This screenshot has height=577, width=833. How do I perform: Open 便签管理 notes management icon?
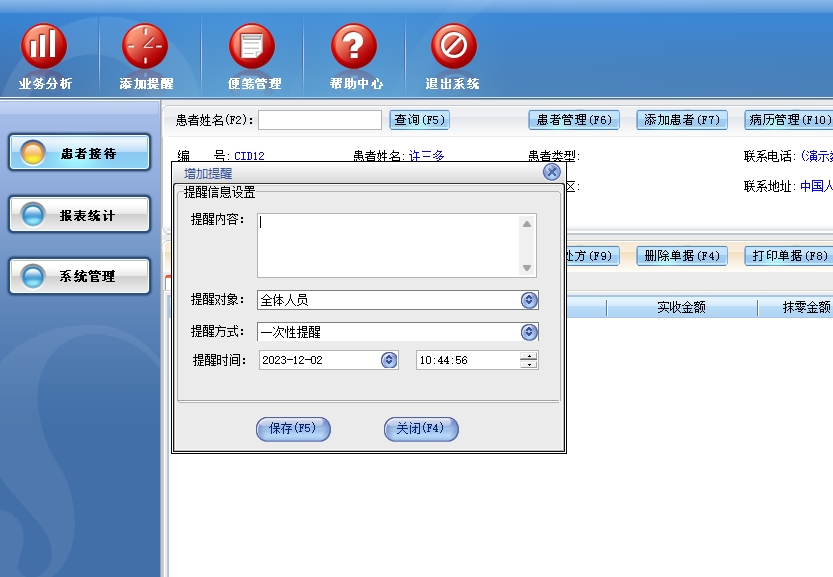tap(251, 47)
